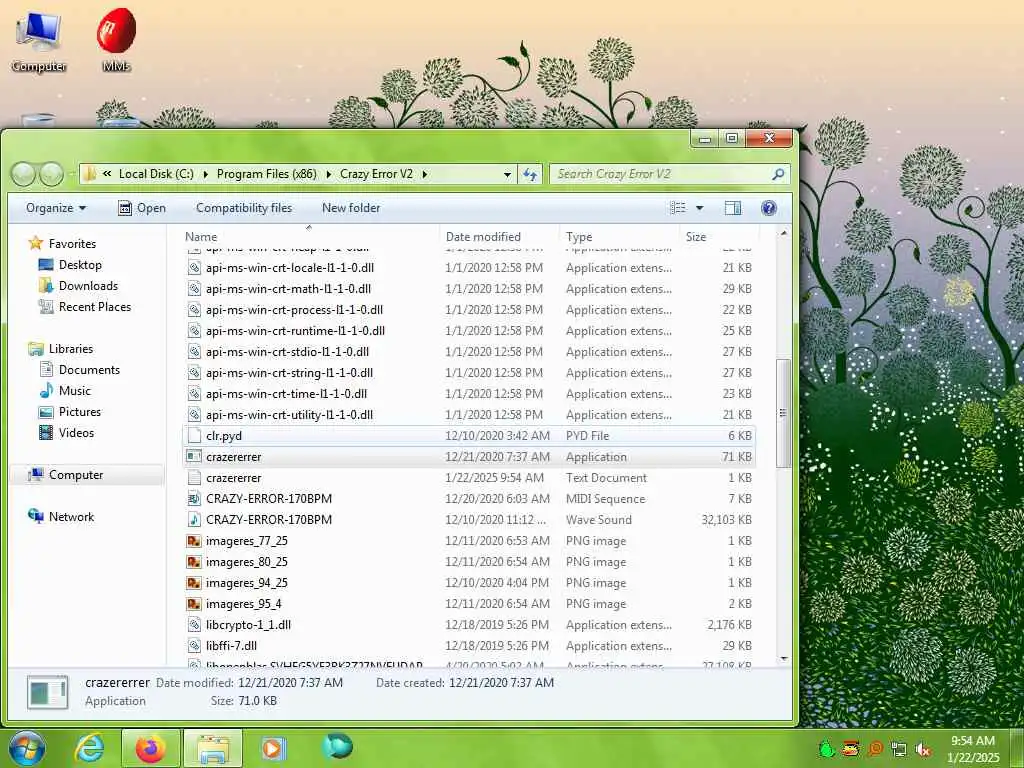The width and height of the screenshot is (1024, 768).
Task: Click the muted volume tray icon
Action: (x=923, y=749)
